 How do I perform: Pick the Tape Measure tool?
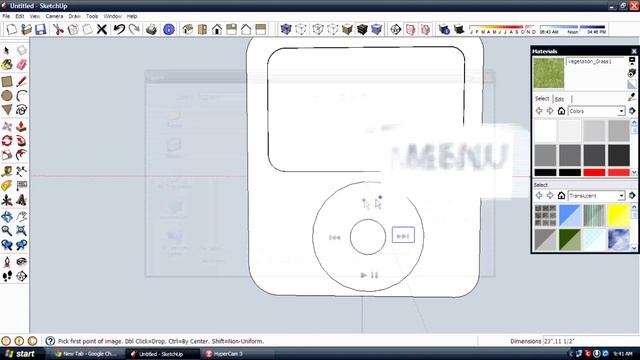pos(7,171)
